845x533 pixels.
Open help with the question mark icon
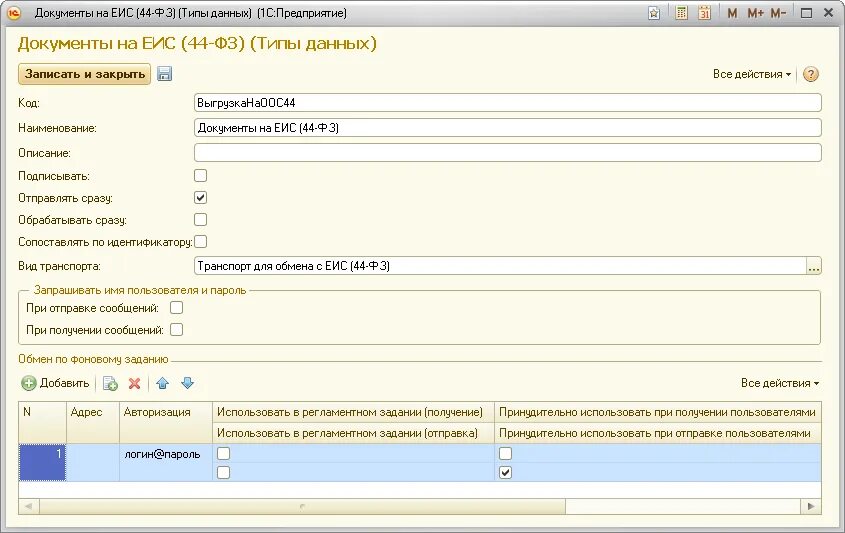(x=811, y=74)
